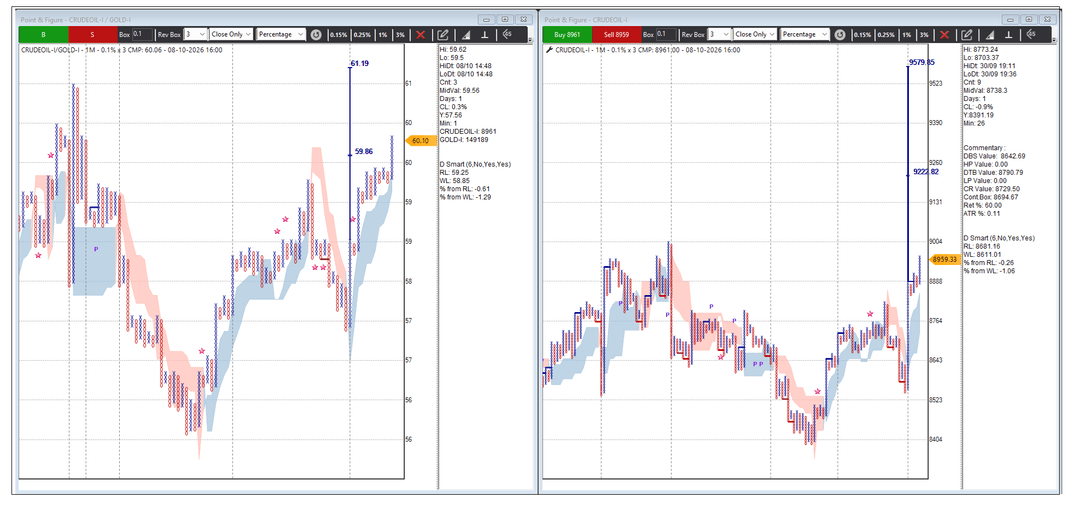Image resolution: width=1080 pixels, height=506 pixels.
Task: Click Box value field in CRUDEOIL-I window
Action: (666, 34)
